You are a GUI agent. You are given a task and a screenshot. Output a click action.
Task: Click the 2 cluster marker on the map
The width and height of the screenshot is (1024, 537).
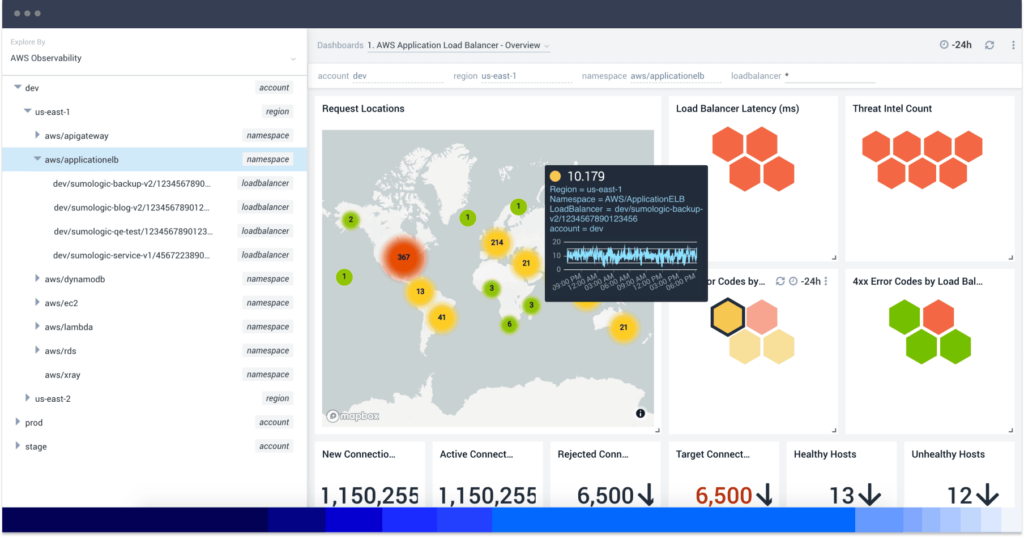pos(351,220)
